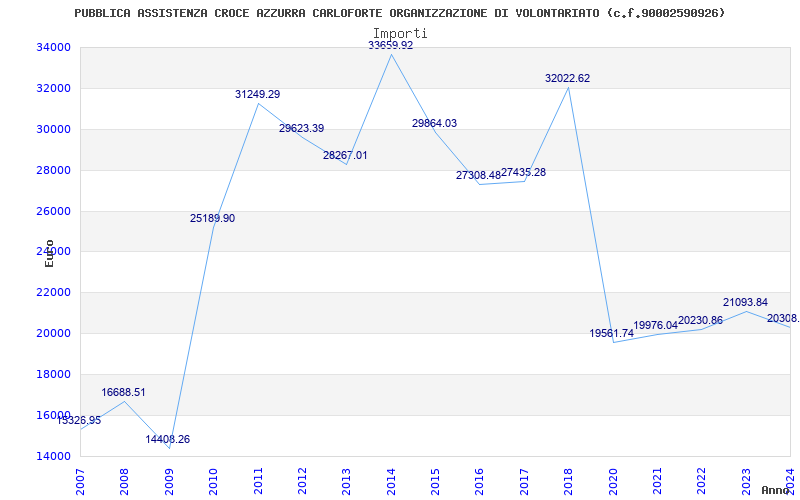Select the 25189.90 data label

pos(213,218)
